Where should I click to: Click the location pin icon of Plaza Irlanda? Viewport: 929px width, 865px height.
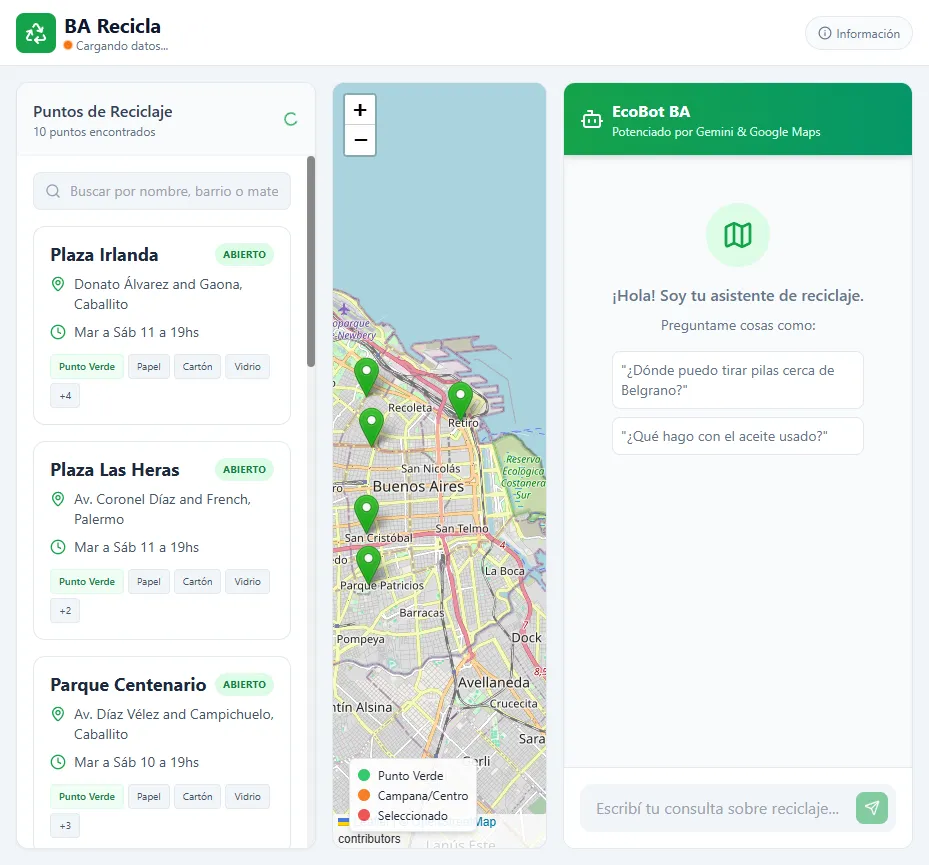click(x=57, y=284)
